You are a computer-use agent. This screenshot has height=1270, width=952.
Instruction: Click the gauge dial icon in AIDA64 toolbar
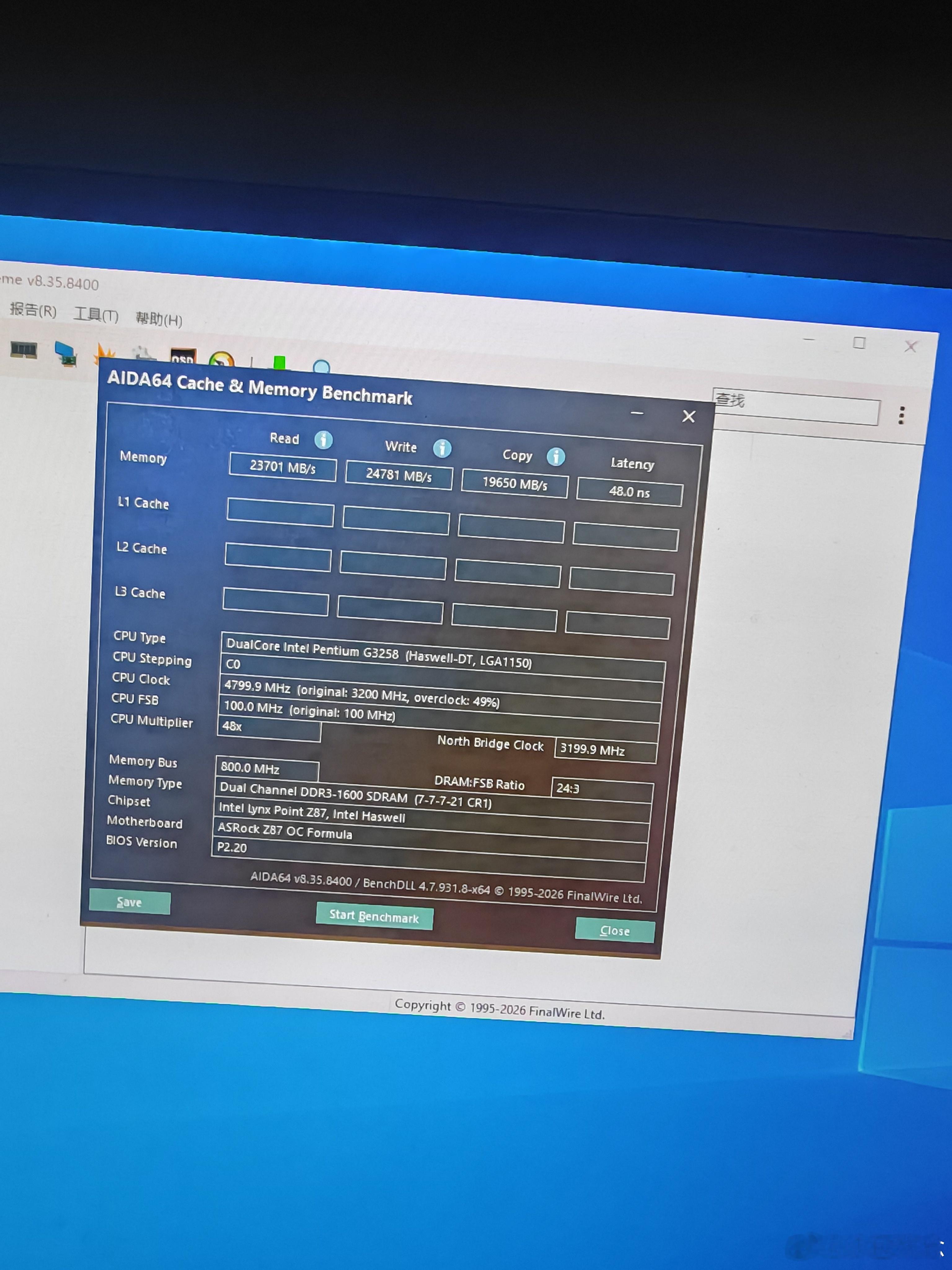pyautogui.click(x=221, y=359)
